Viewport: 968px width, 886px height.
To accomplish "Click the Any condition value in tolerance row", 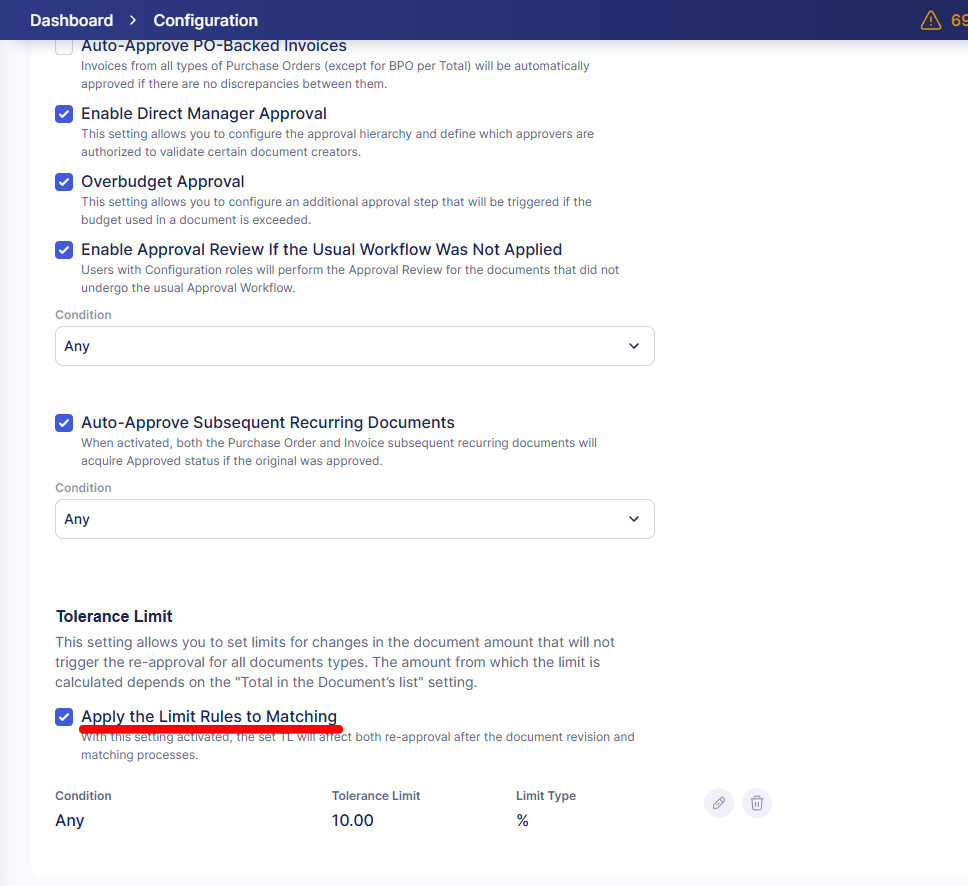I will point(70,821).
